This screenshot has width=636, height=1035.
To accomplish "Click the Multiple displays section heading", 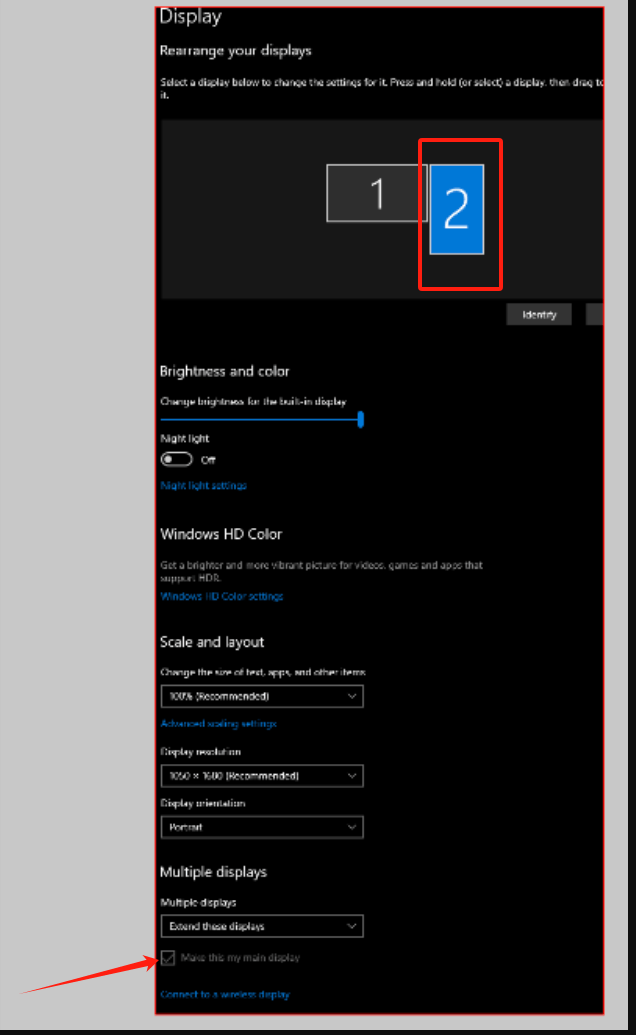I will tap(213, 872).
